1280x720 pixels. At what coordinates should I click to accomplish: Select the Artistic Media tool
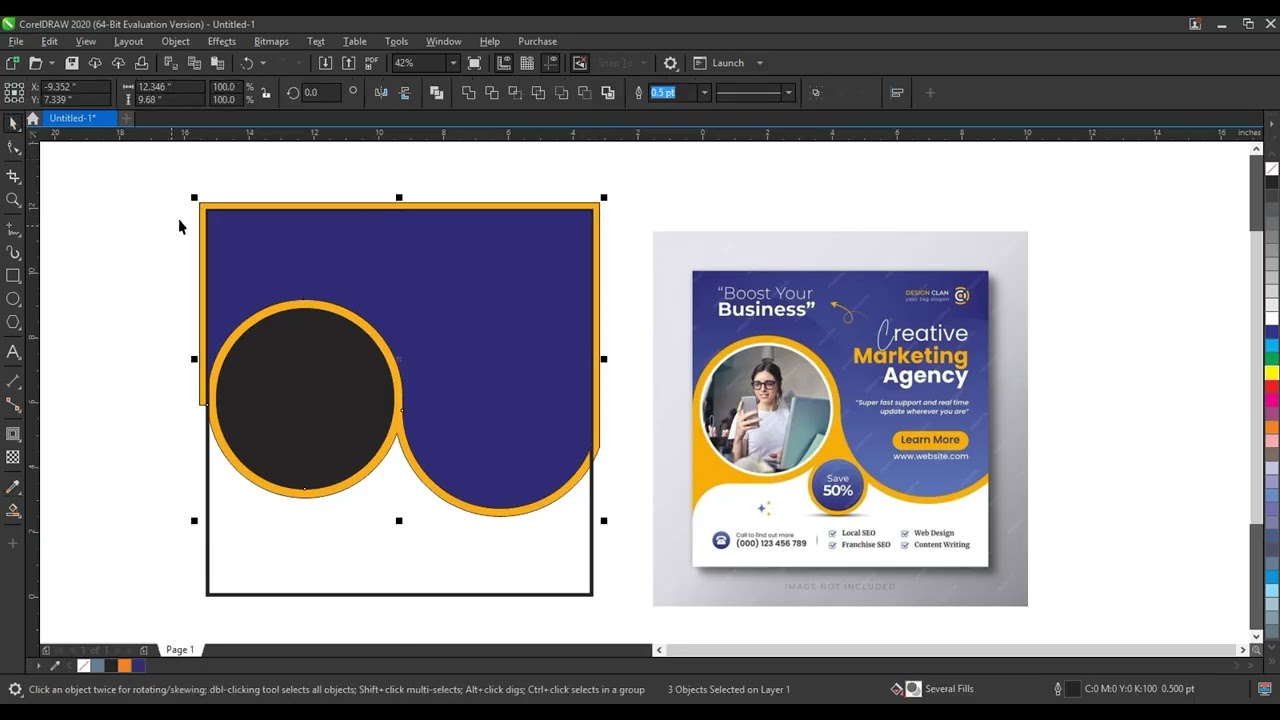pyautogui.click(x=13, y=253)
